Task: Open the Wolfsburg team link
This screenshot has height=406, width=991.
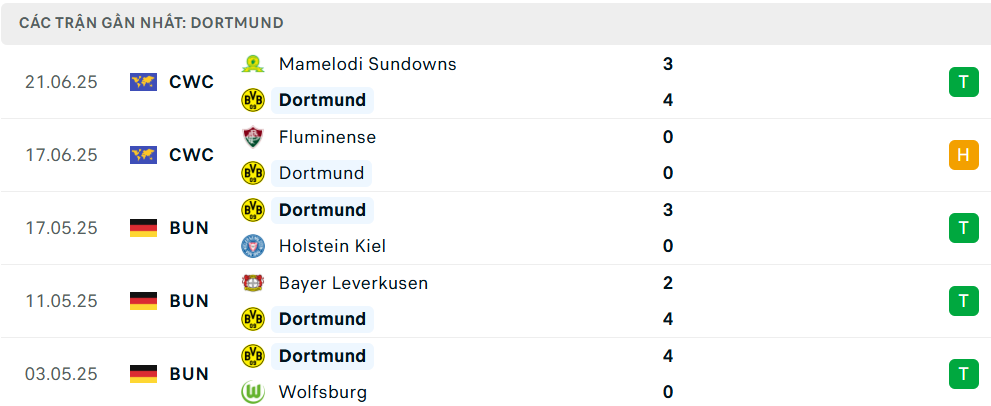Action: pyautogui.click(x=323, y=392)
